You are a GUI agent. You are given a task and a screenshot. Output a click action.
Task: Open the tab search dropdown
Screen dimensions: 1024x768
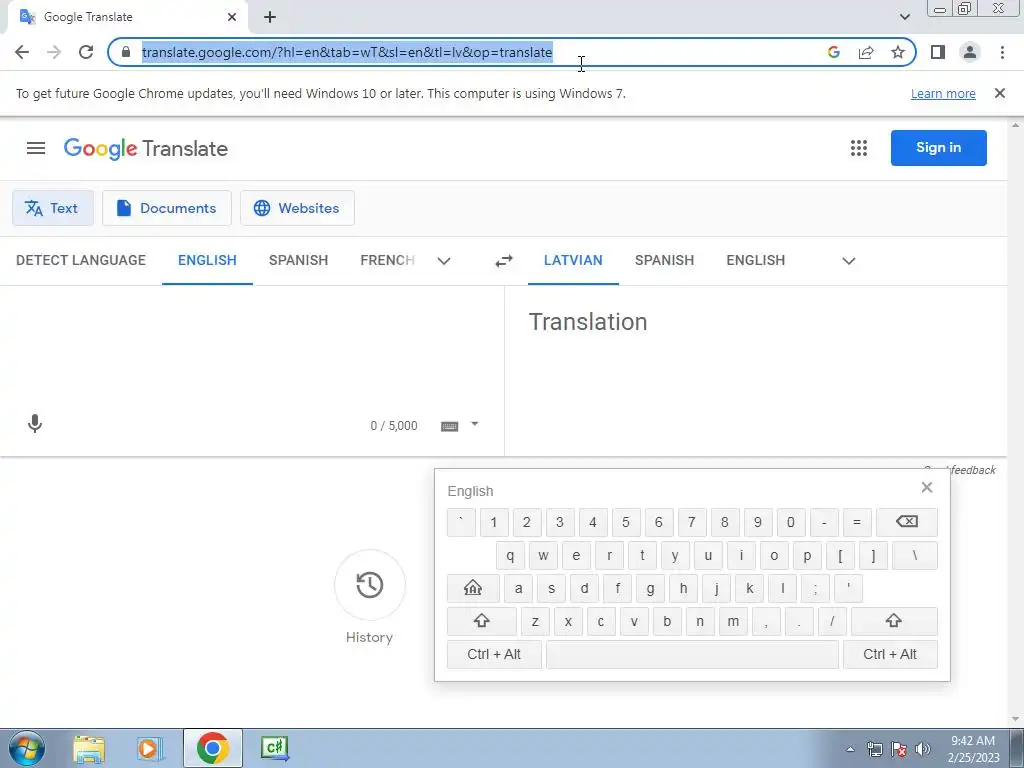click(904, 17)
